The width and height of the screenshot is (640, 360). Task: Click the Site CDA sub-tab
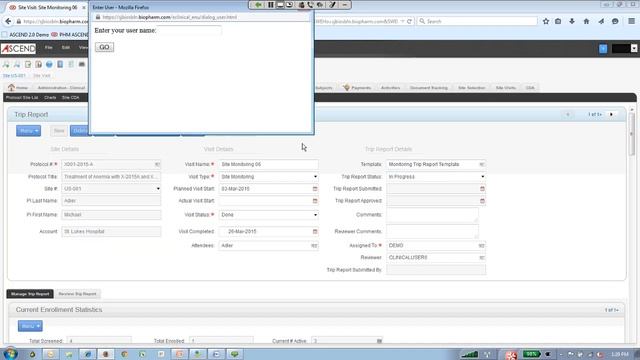71,98
